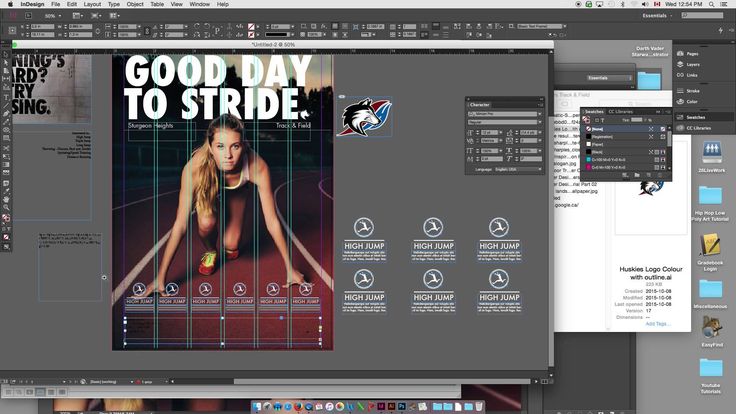Click the Tint field in Swatches panel
This screenshot has height=414, width=736.
click(x=636, y=120)
